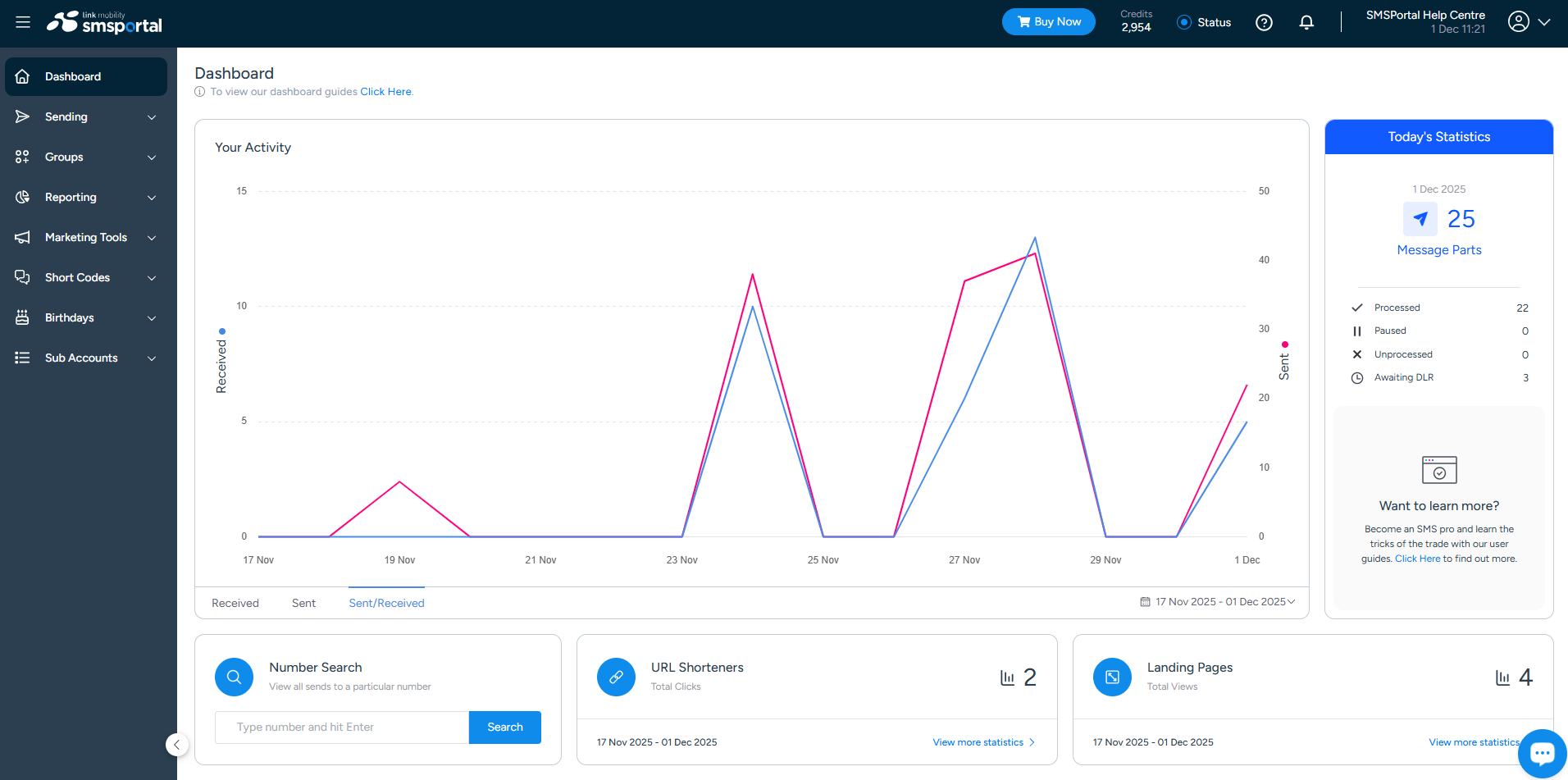Click the URL Shorteners link icon
This screenshot has width=1568, height=780.
pos(616,677)
